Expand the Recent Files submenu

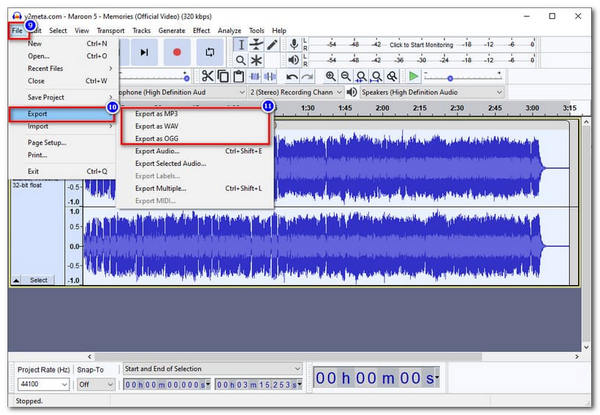pos(62,68)
